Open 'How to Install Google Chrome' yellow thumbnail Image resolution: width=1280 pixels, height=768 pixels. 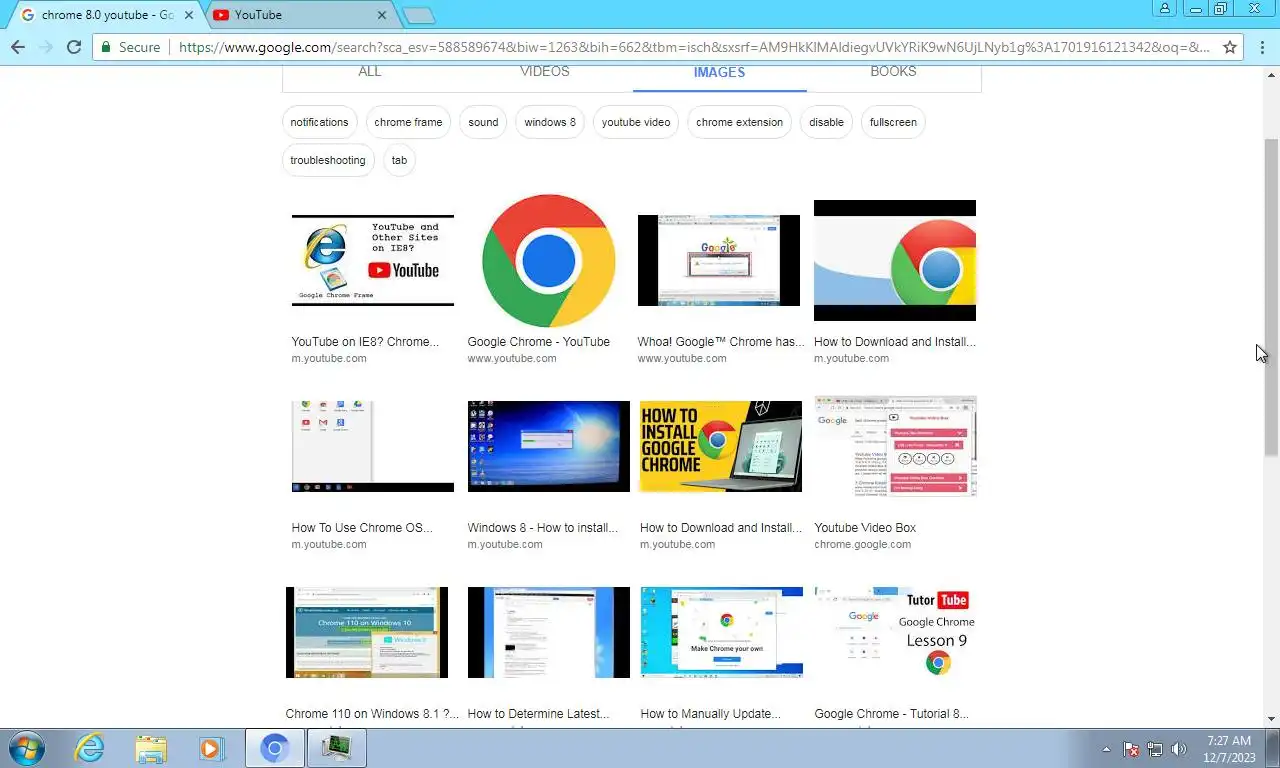(721, 446)
